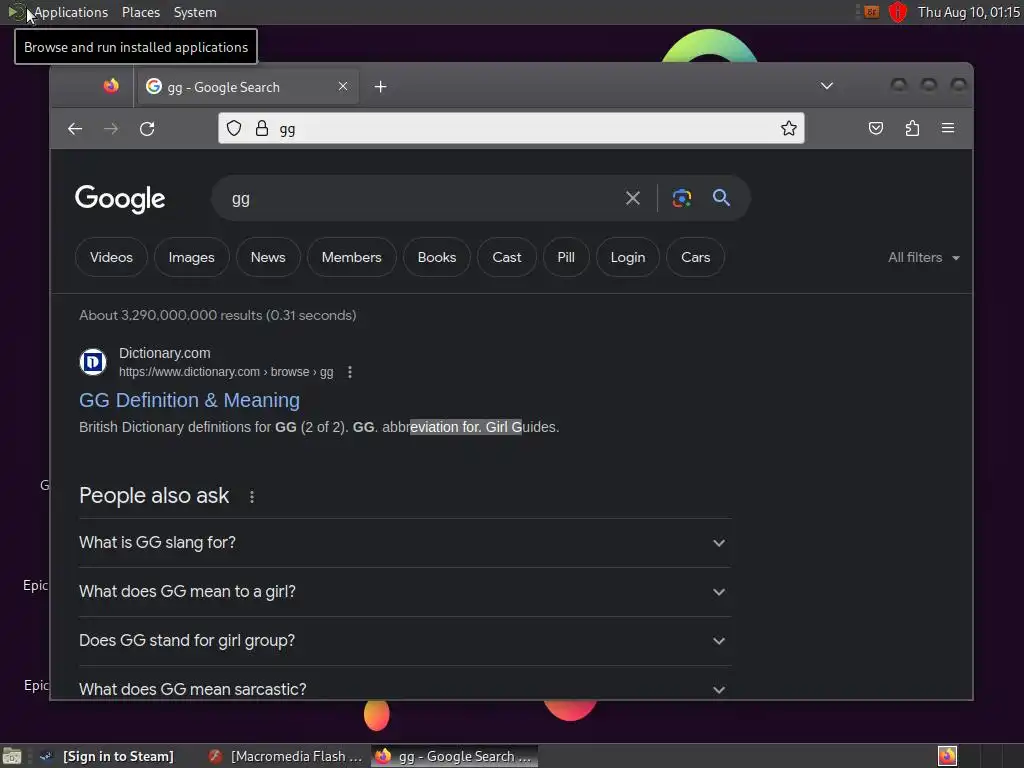1024x768 pixels.
Task: Expand 'Does GG stand for girl group?'
Action: (404, 641)
